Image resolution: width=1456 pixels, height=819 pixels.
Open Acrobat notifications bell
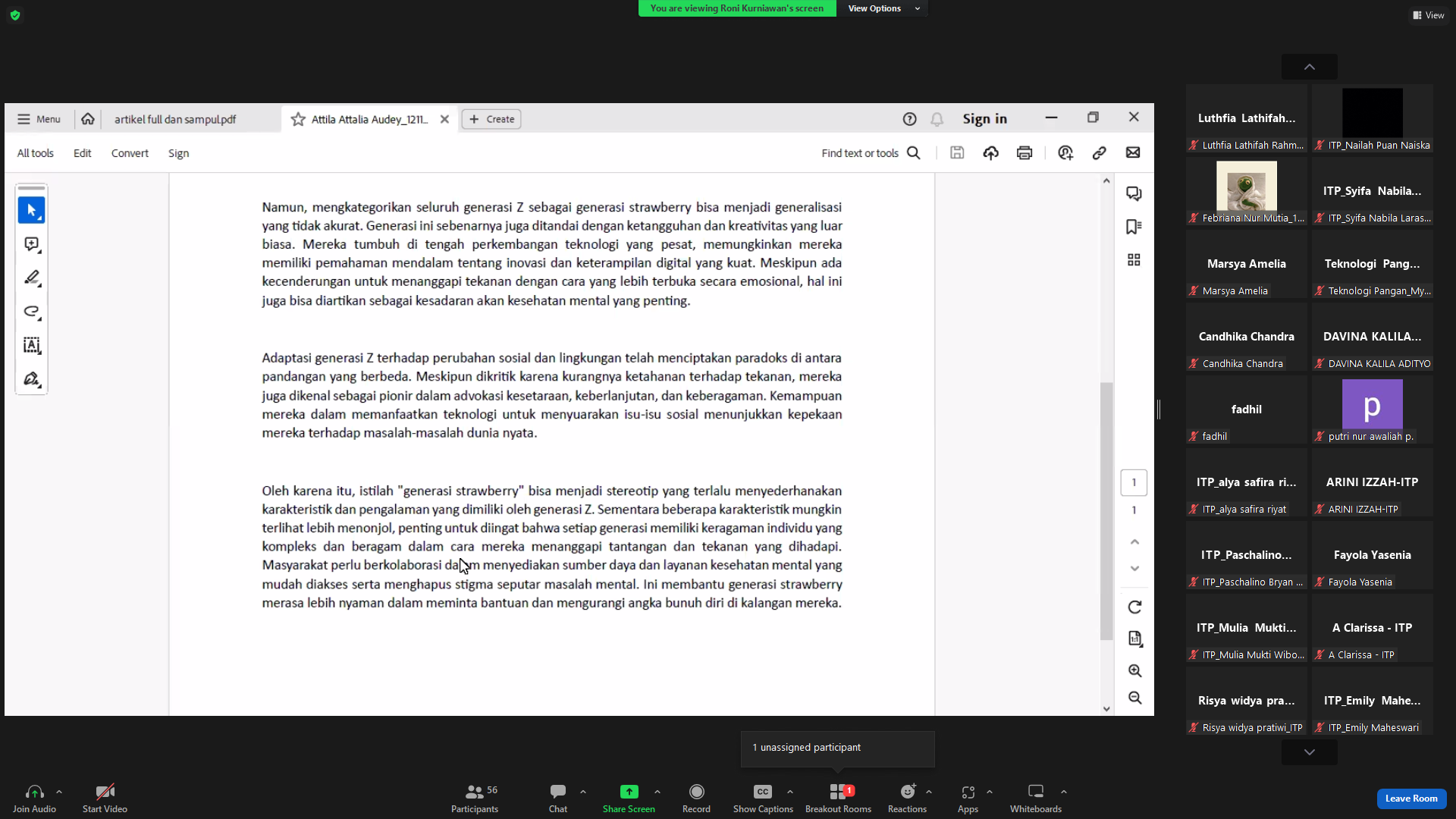937,119
